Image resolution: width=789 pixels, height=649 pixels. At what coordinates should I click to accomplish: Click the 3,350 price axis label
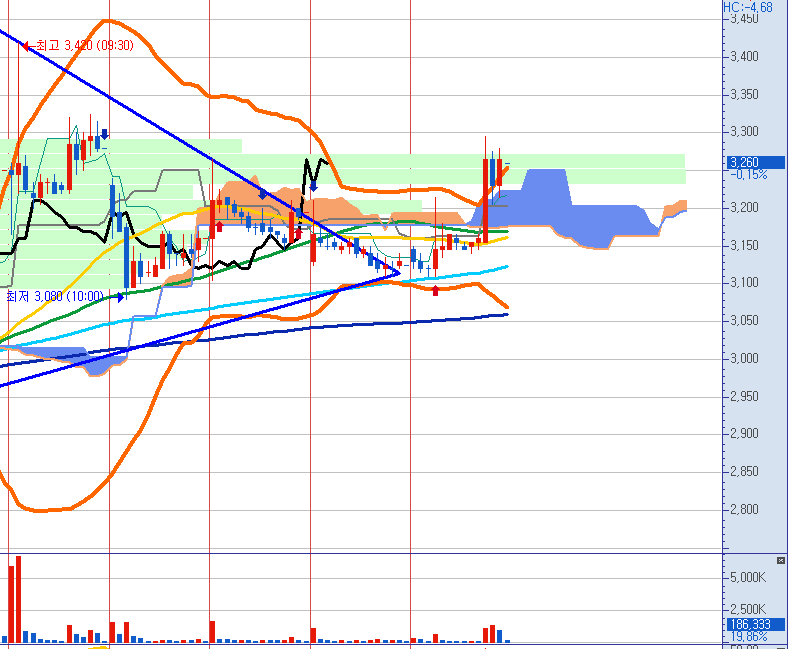[x=744, y=94]
